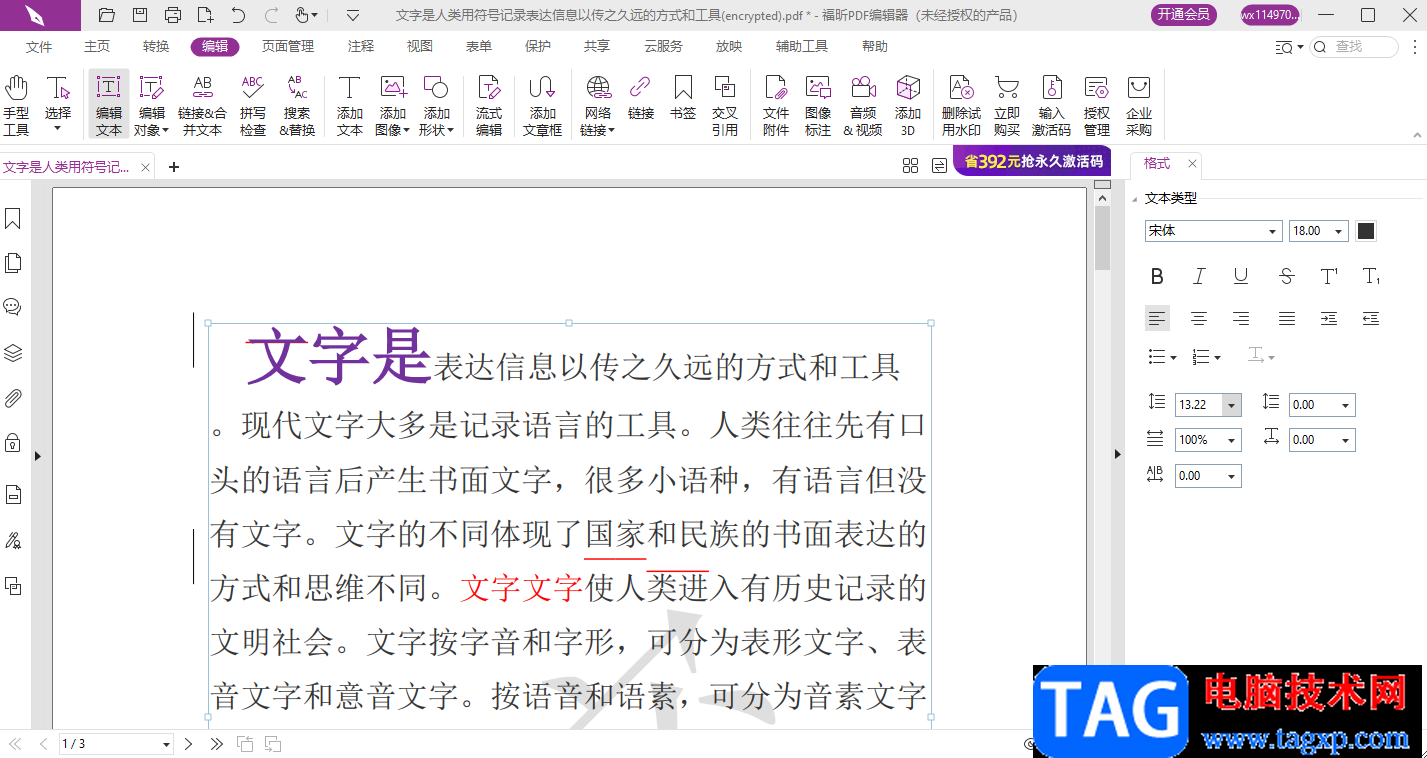Click the 交叉引用 cross reference icon
Image resolution: width=1427 pixels, height=758 pixels.
pyautogui.click(x=724, y=105)
